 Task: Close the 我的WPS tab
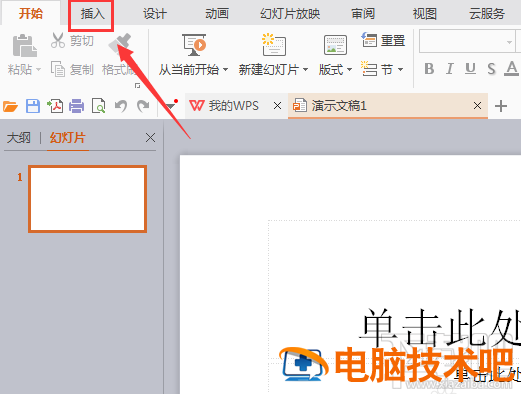[x=277, y=106]
